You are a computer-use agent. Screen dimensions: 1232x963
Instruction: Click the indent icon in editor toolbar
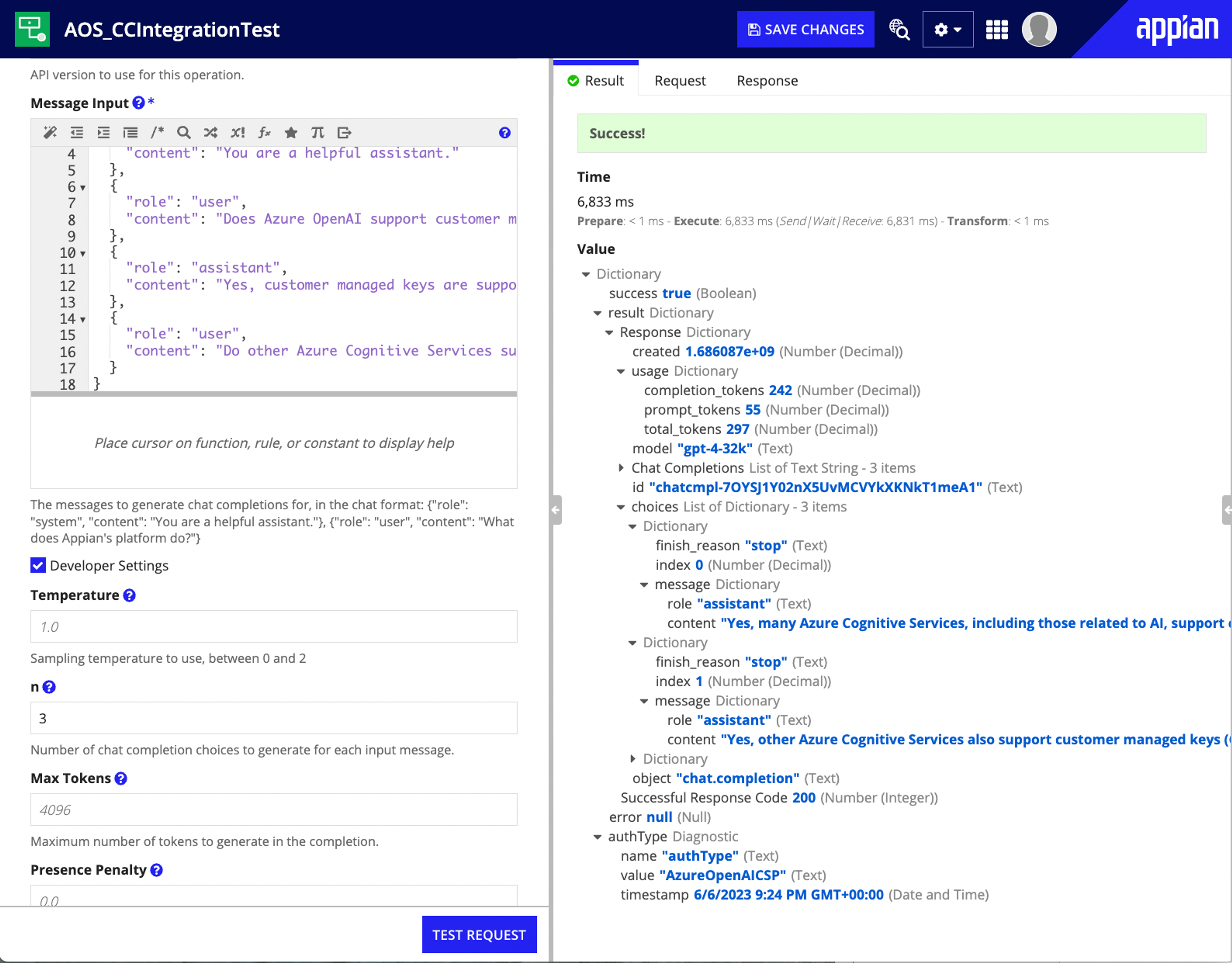104,133
